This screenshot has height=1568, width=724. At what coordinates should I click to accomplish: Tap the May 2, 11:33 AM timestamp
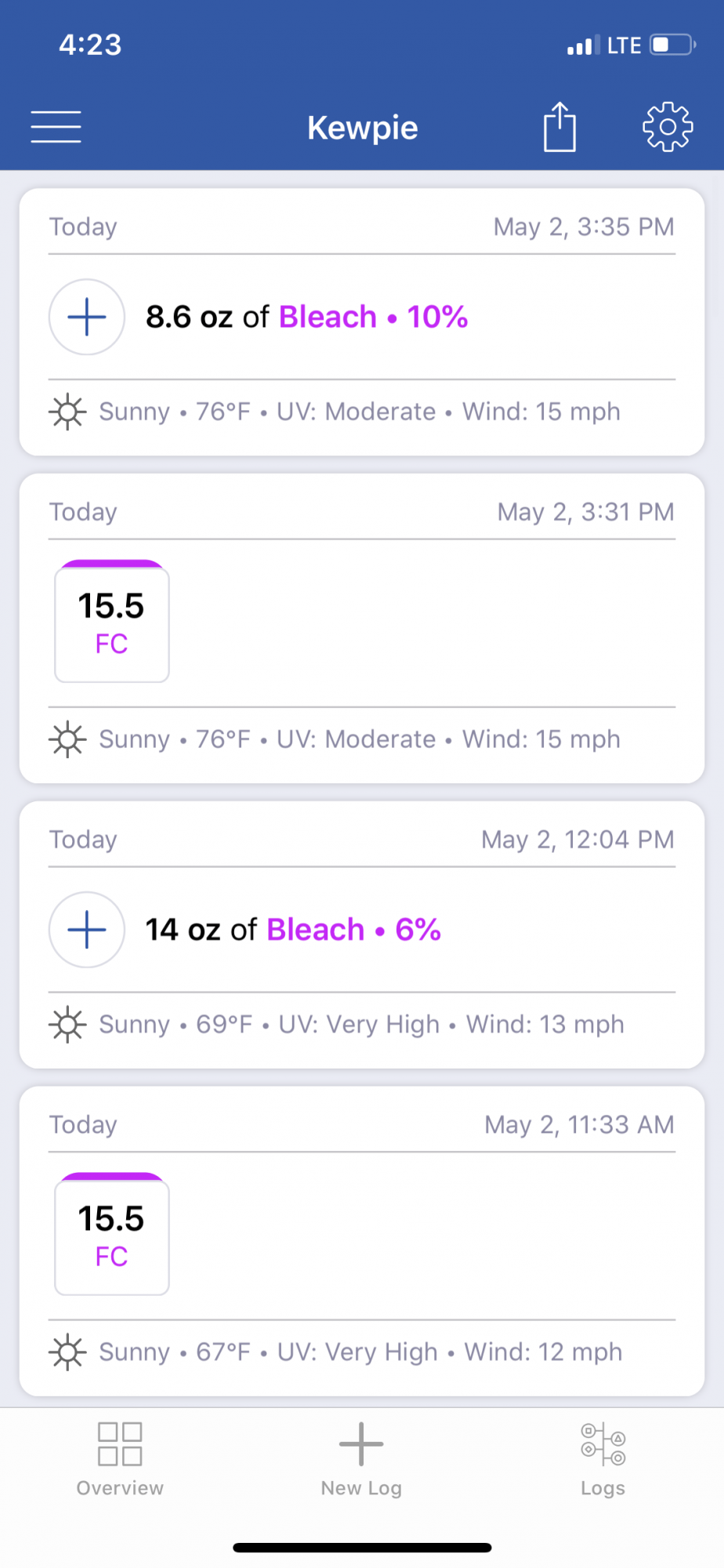tap(579, 1124)
